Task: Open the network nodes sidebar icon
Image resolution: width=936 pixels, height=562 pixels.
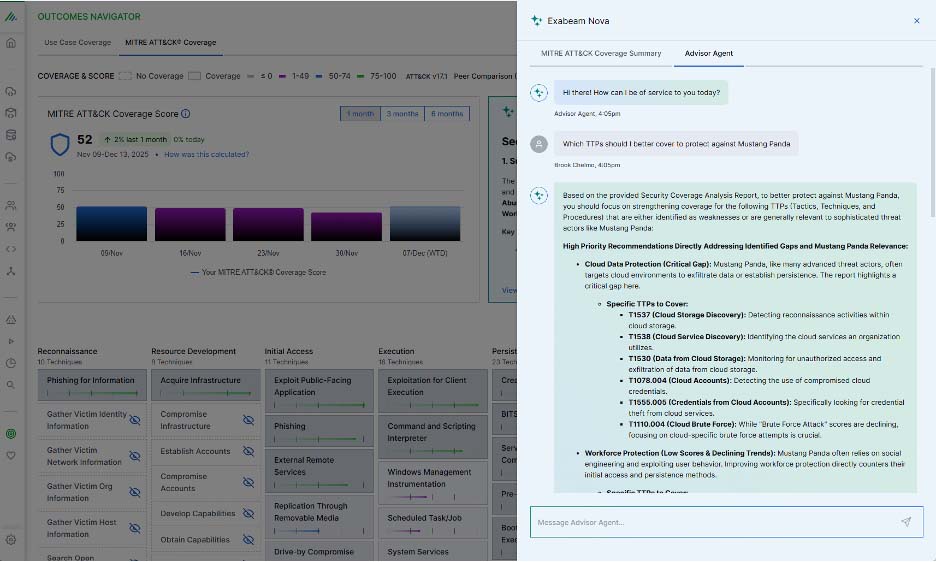Action: pos(11,271)
